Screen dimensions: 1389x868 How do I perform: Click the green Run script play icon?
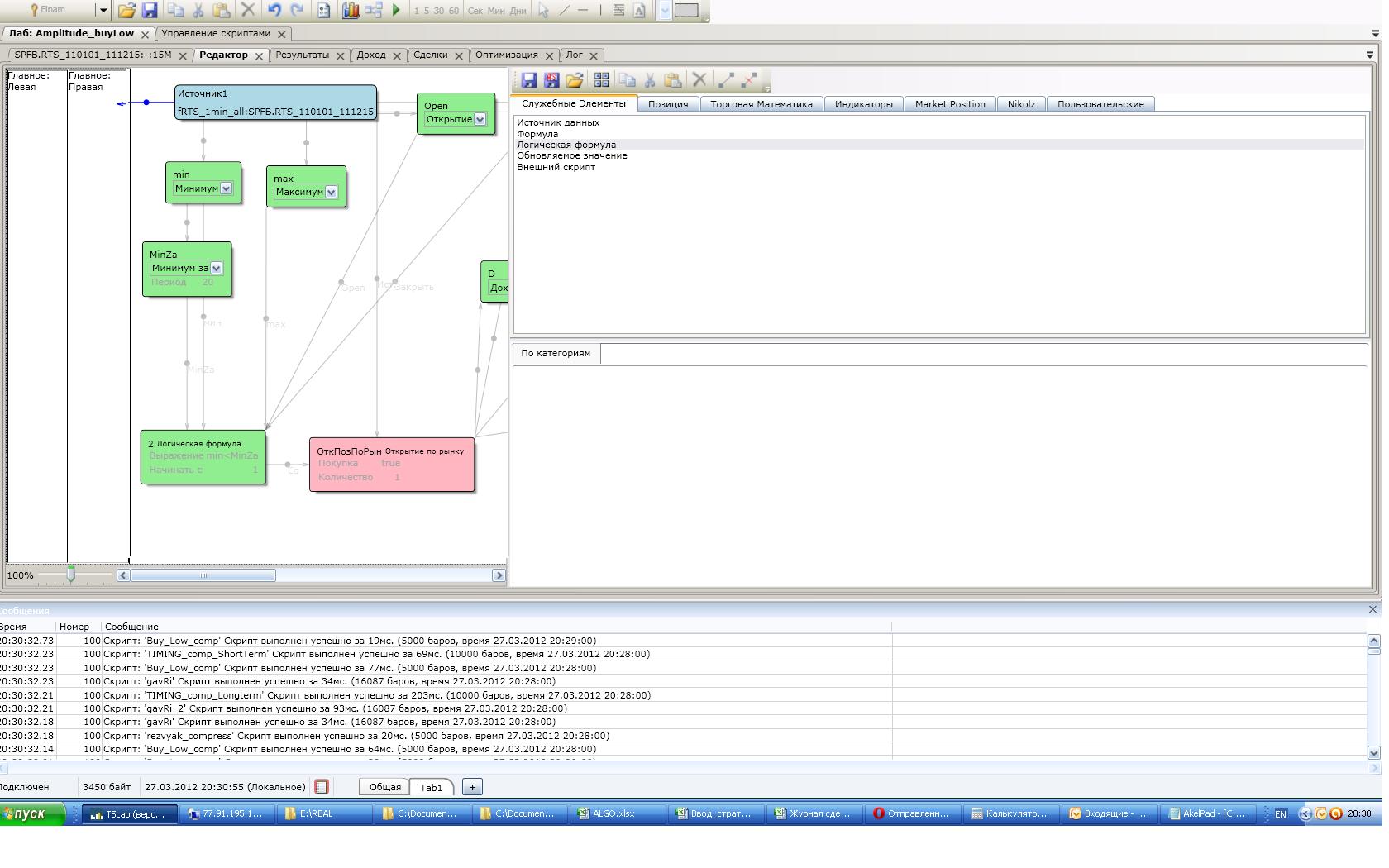point(396,11)
